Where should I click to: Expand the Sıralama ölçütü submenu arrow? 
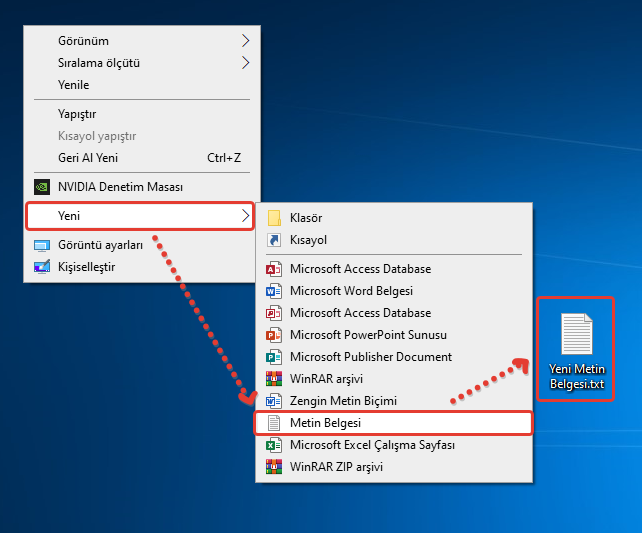pyautogui.click(x=245, y=63)
